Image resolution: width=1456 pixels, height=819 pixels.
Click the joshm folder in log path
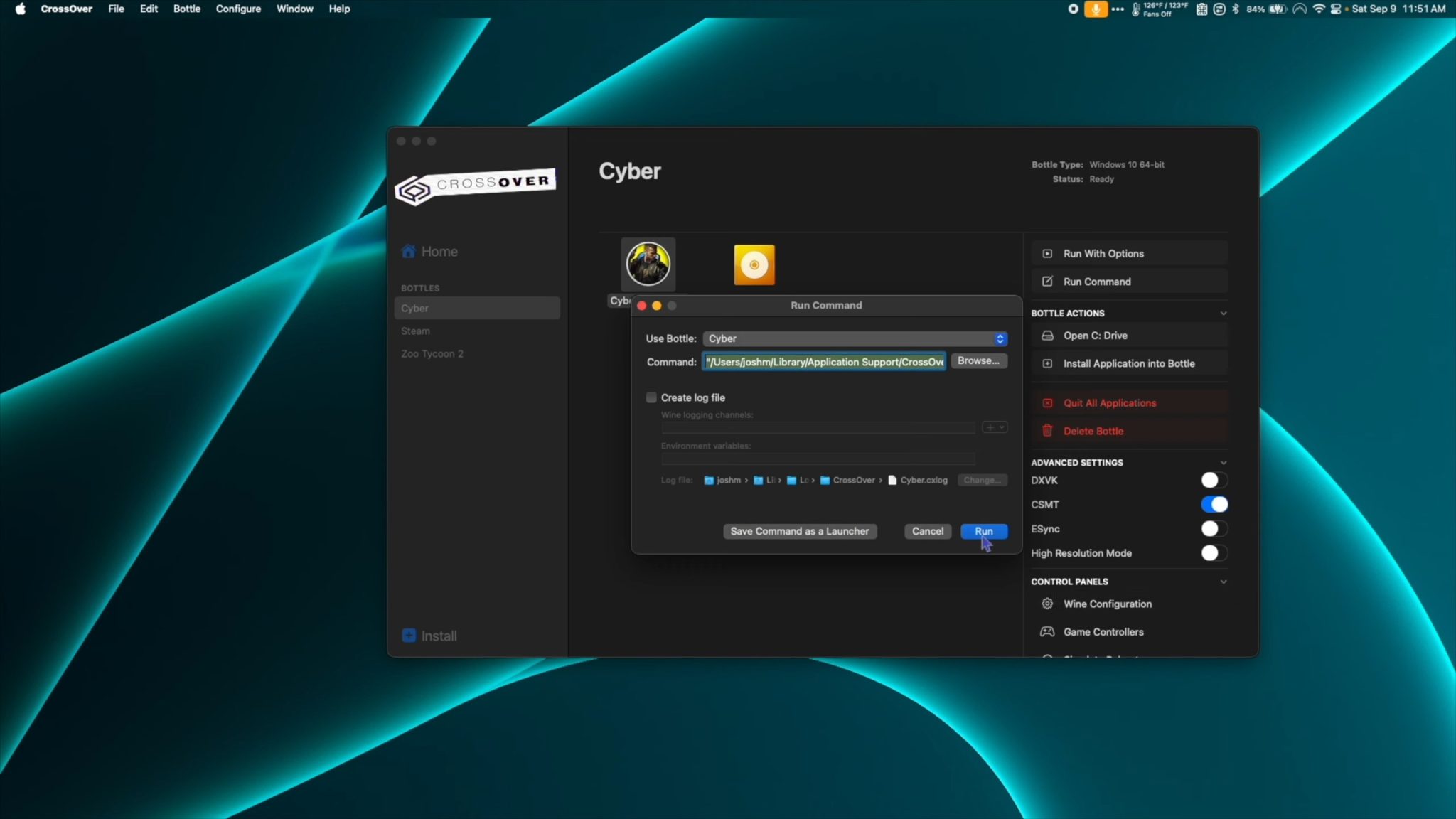[722, 480]
